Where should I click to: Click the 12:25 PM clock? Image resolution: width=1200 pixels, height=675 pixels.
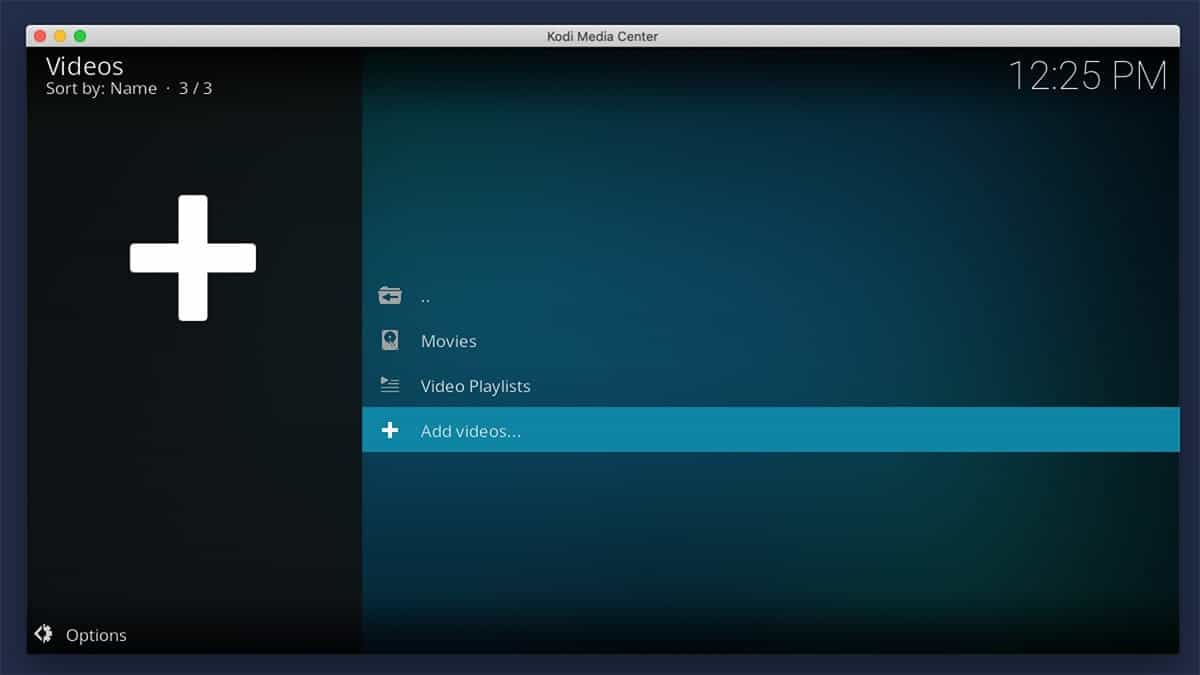pyautogui.click(x=1086, y=76)
